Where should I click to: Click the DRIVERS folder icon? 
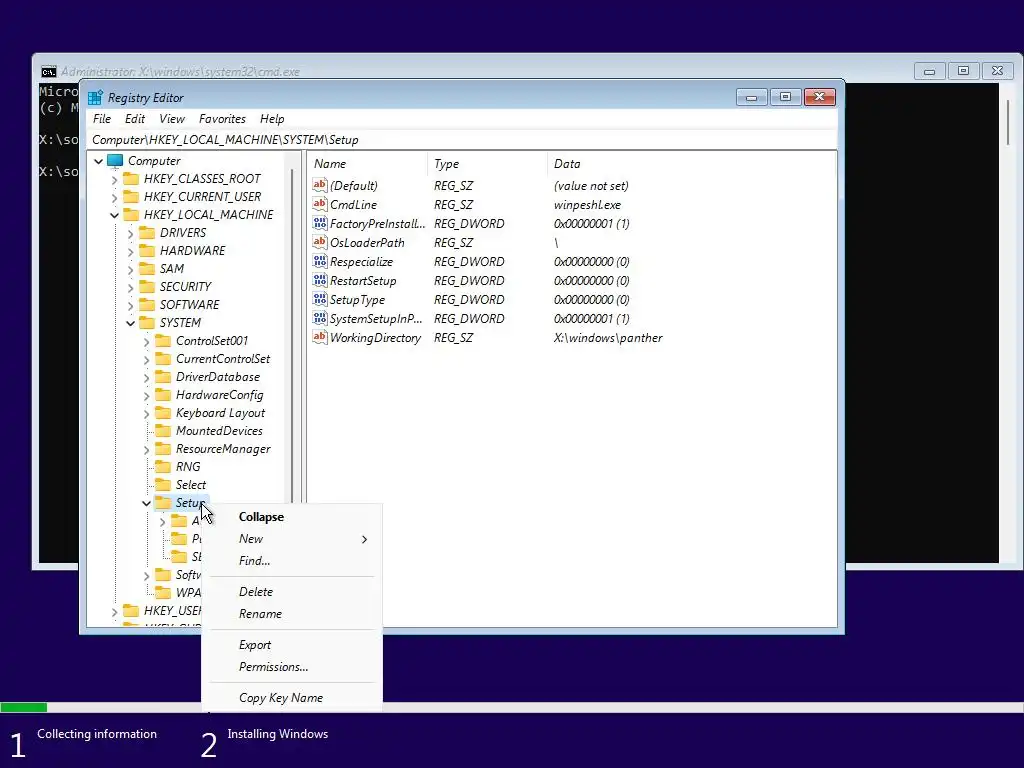[x=148, y=232]
